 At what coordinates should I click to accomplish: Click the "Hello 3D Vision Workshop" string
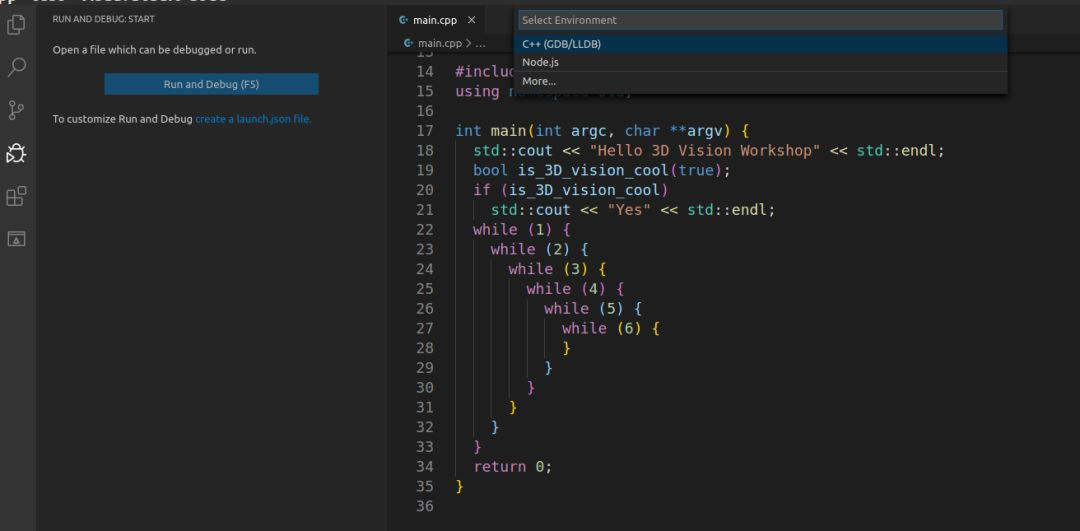click(x=705, y=150)
